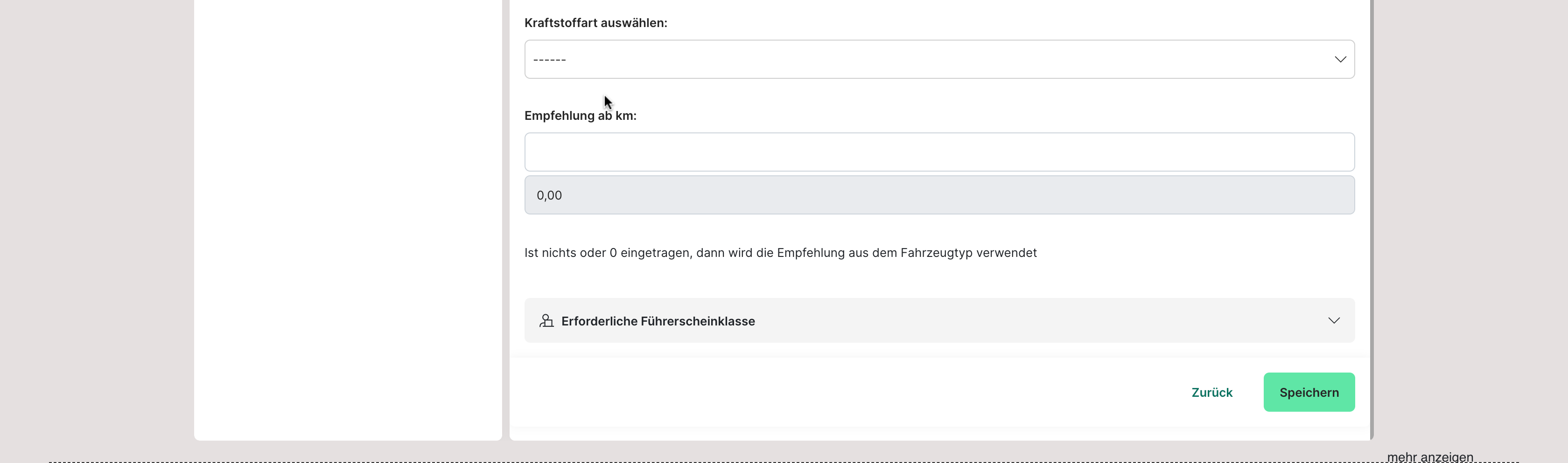Click the mehr anzeigen link

click(x=1430, y=456)
